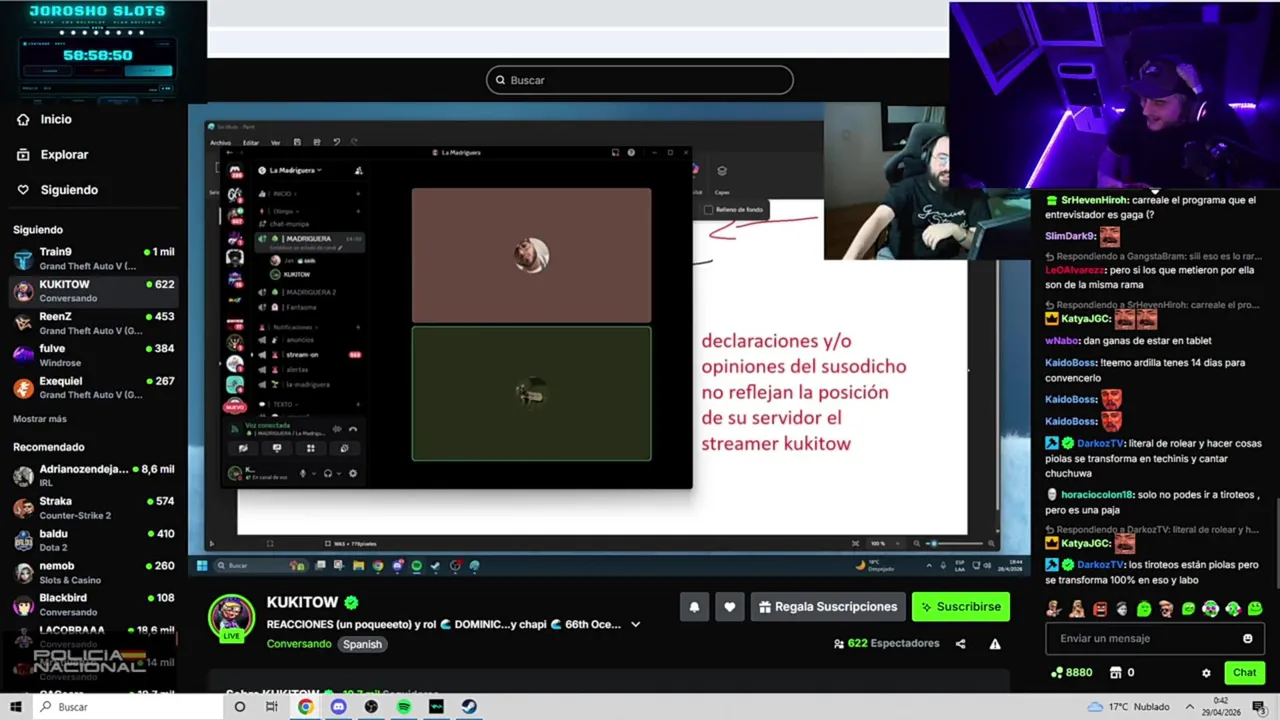Open the Inicio home link
The image size is (1280, 720).
click(x=56, y=119)
